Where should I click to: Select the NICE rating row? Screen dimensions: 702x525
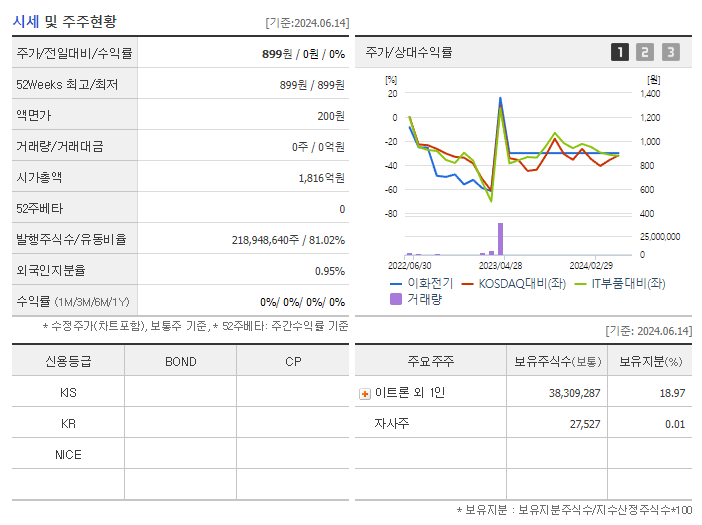tap(180, 454)
